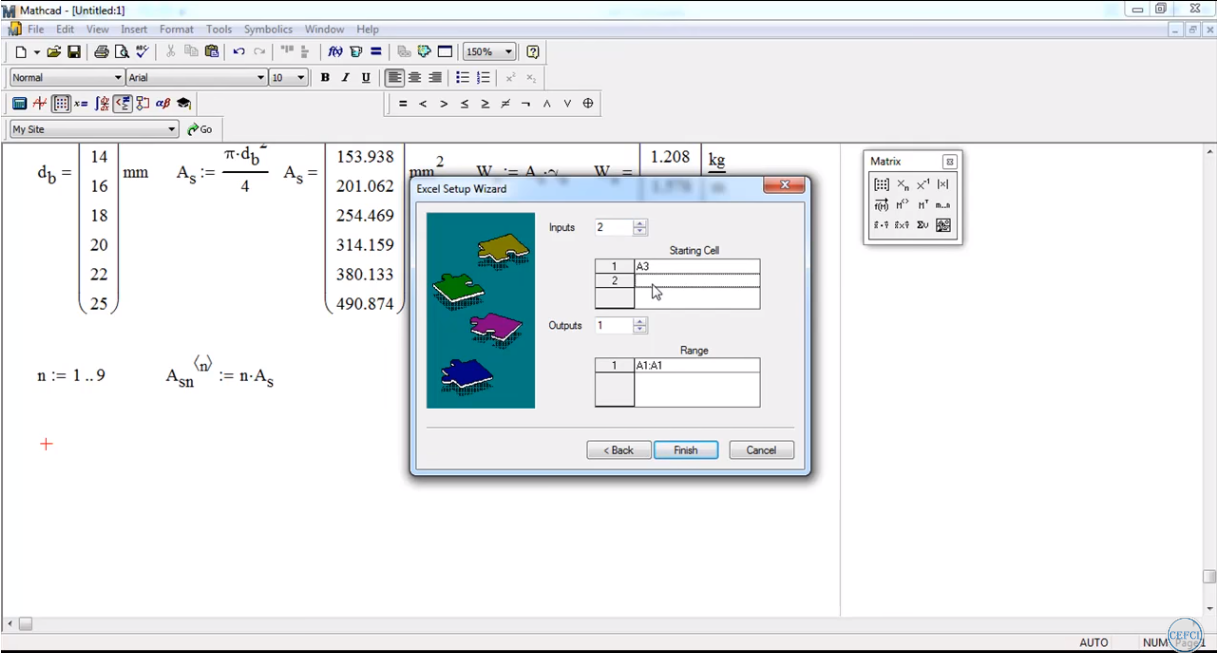Open the Symbolic keyword toolbar icon
Screen dimensions: 1217x653
click(x=184, y=103)
